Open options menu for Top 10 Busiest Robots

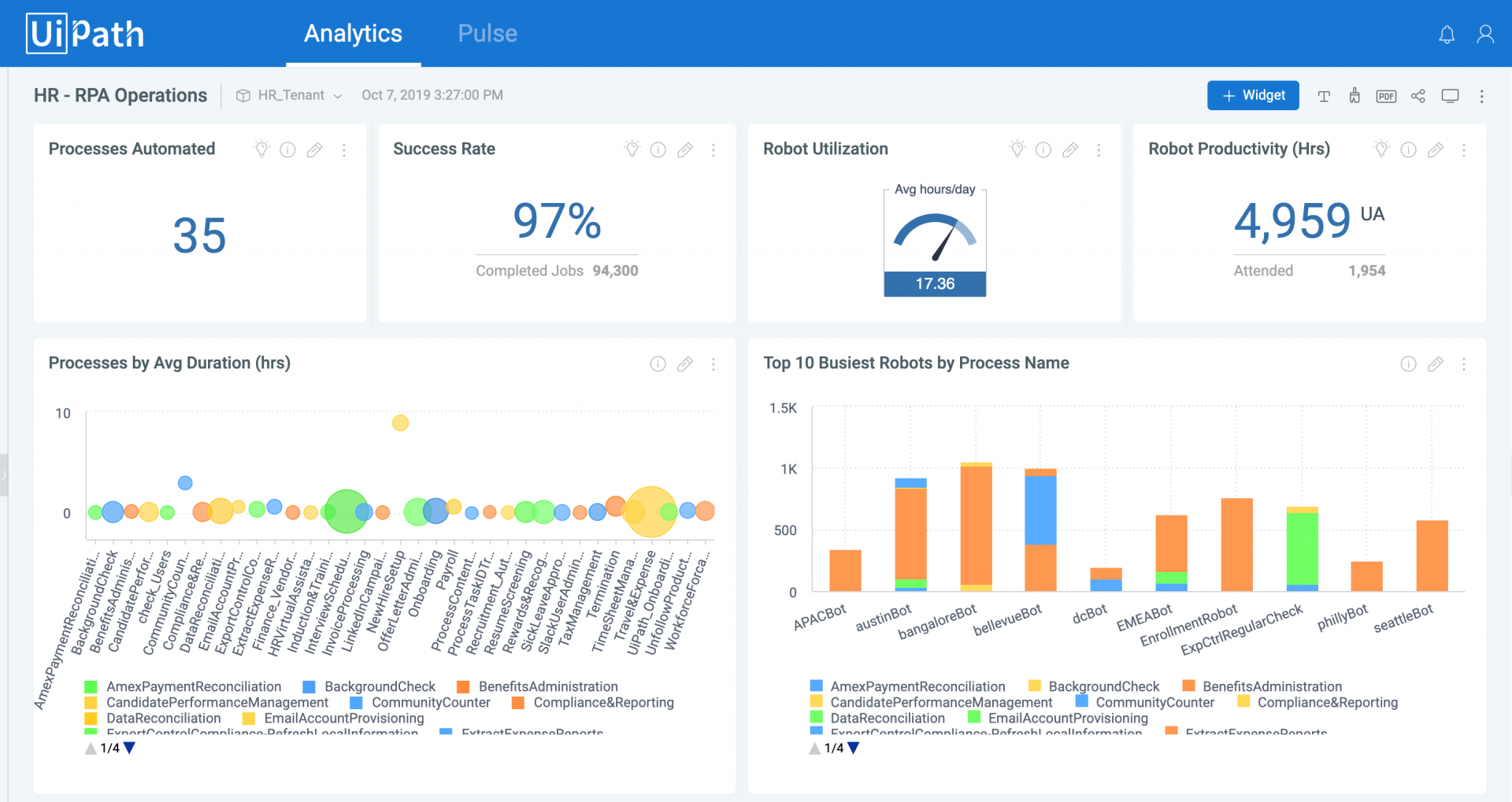[x=1465, y=364]
